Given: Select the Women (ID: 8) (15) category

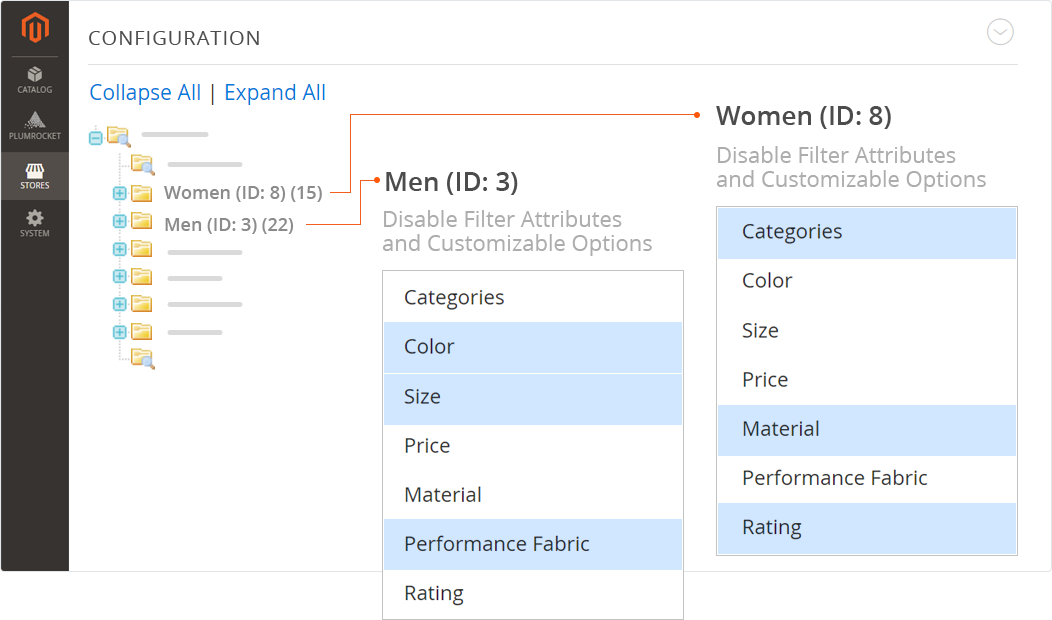Looking at the screenshot, I should tap(243, 193).
